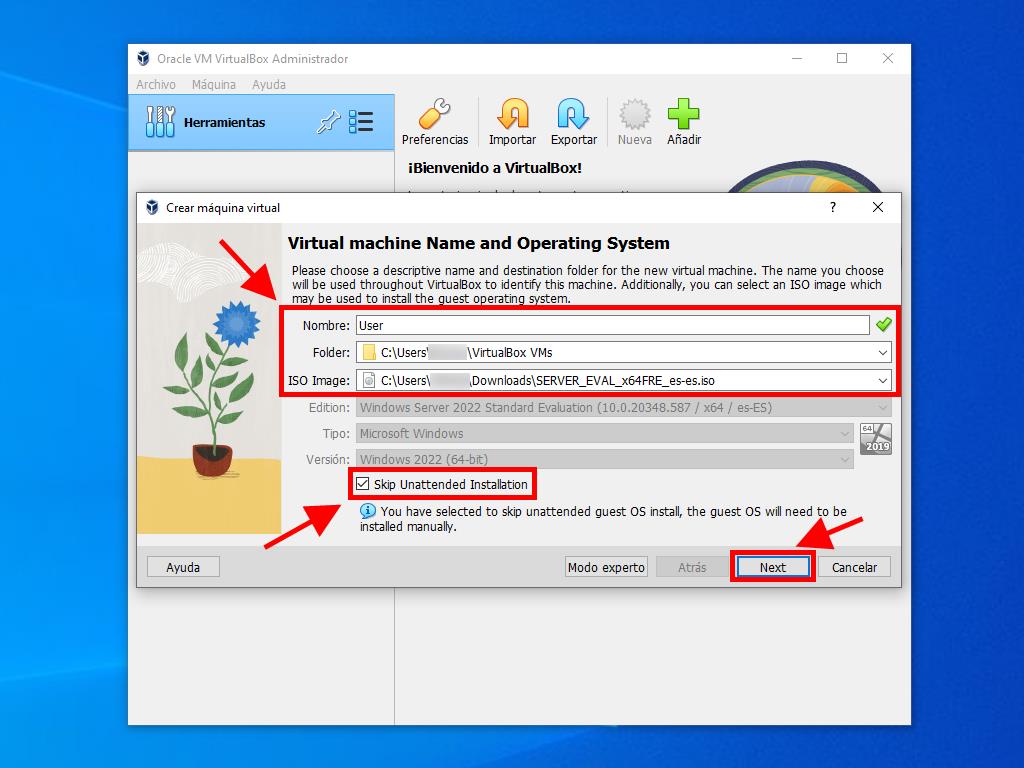Close the Crear máquina virtual dialog
Screen dimensions: 1024x768
[x=878, y=207]
